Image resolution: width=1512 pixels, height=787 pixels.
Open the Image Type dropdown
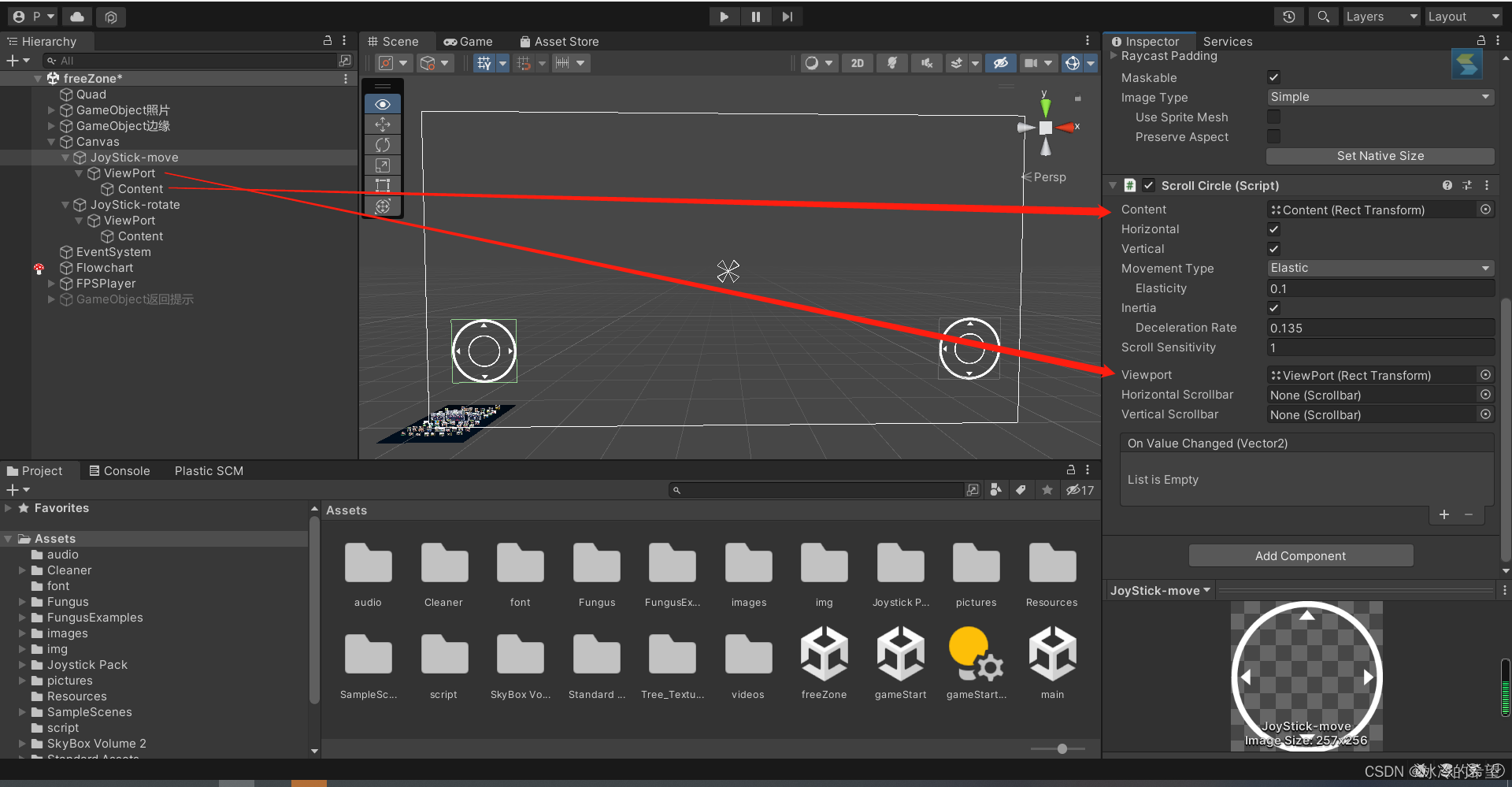point(1380,97)
